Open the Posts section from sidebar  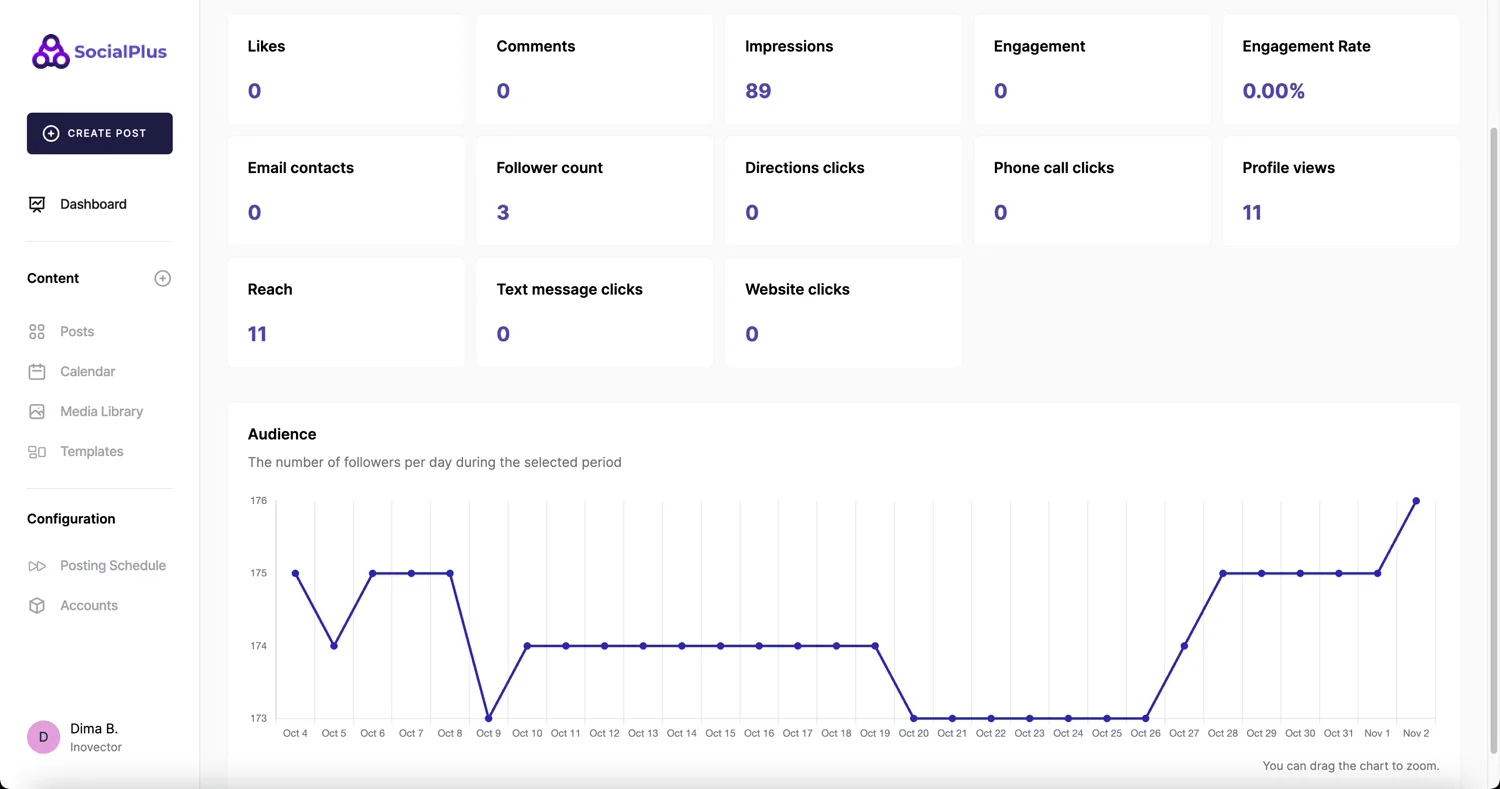[75, 331]
